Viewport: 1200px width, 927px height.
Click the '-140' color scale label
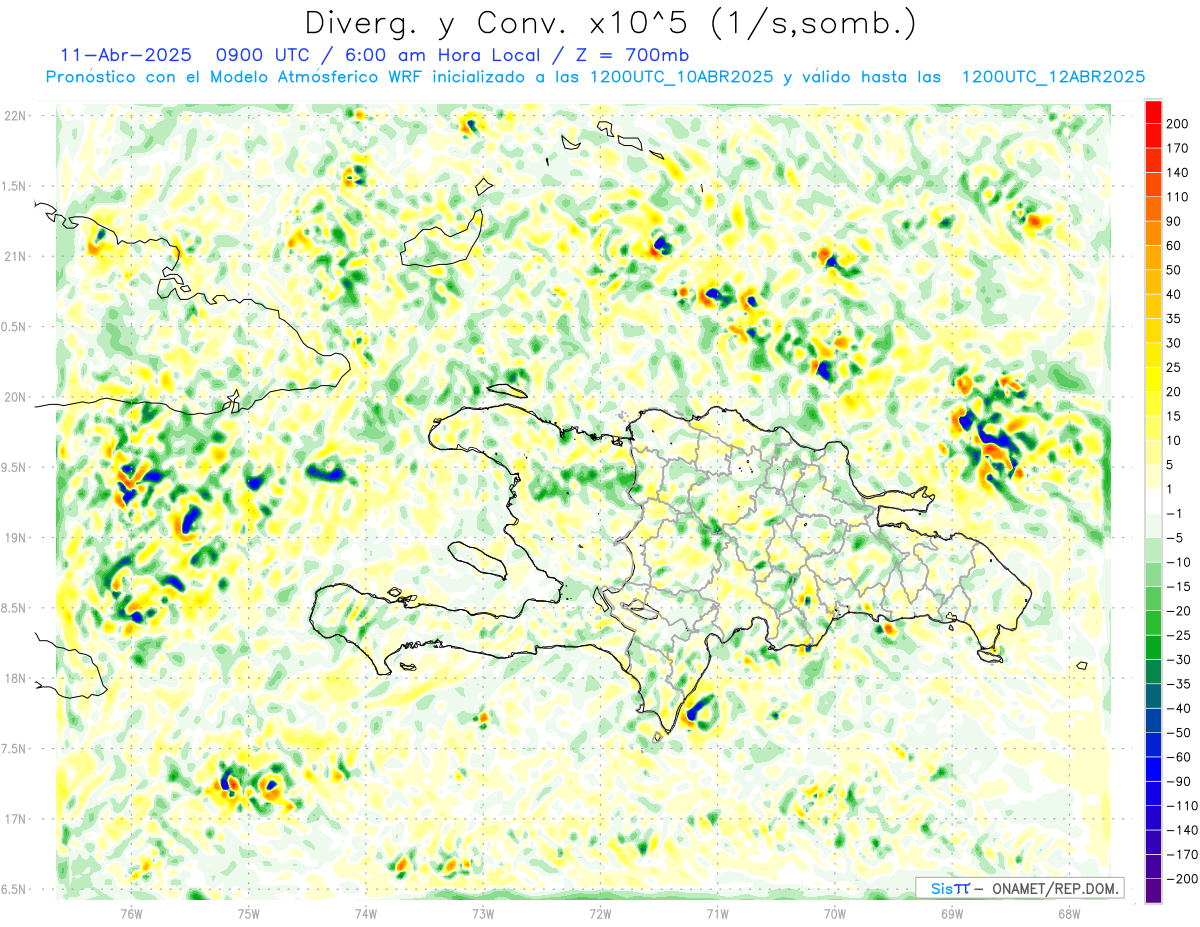tap(1181, 830)
